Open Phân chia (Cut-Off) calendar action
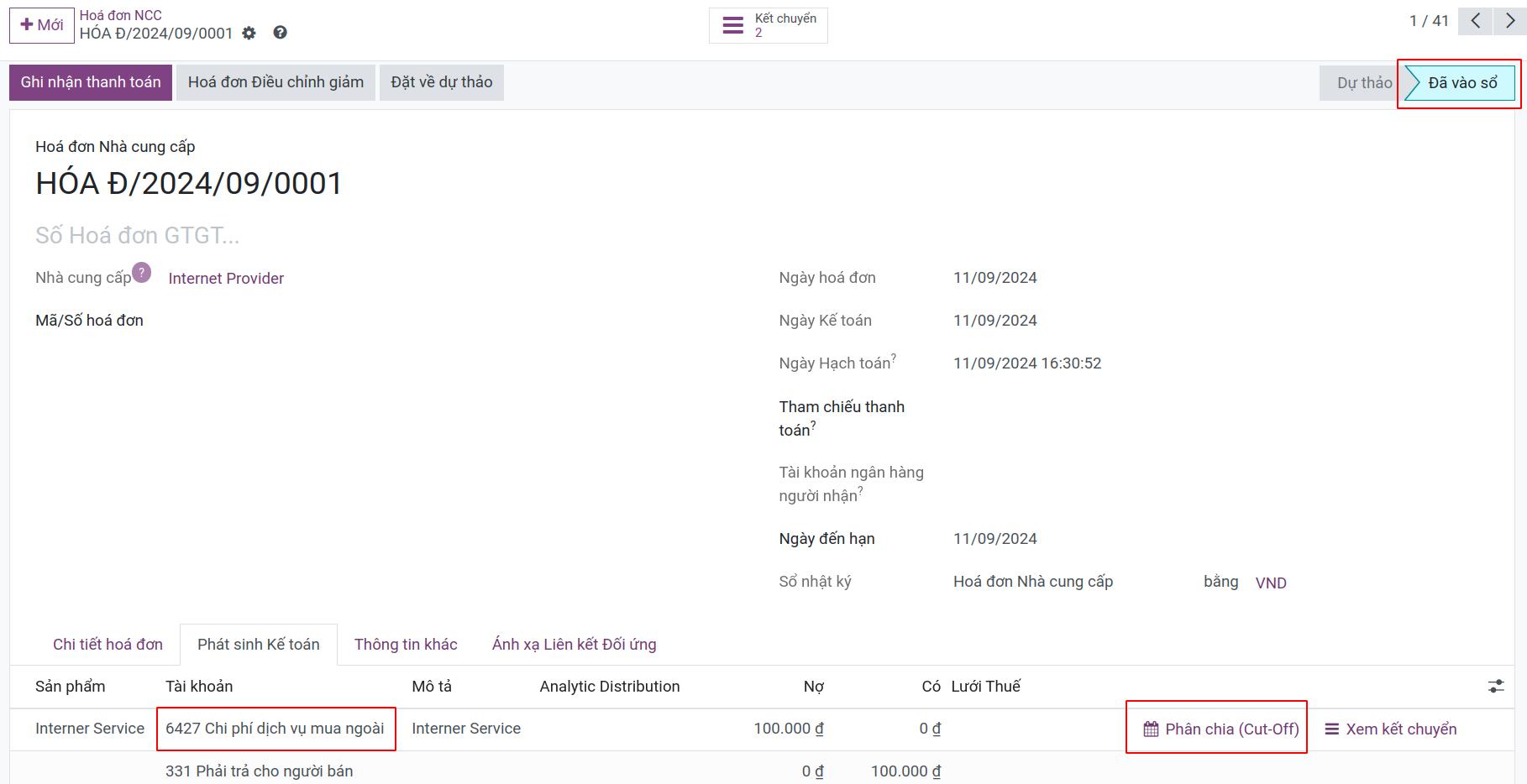The height and width of the screenshot is (784, 1527). click(1221, 729)
